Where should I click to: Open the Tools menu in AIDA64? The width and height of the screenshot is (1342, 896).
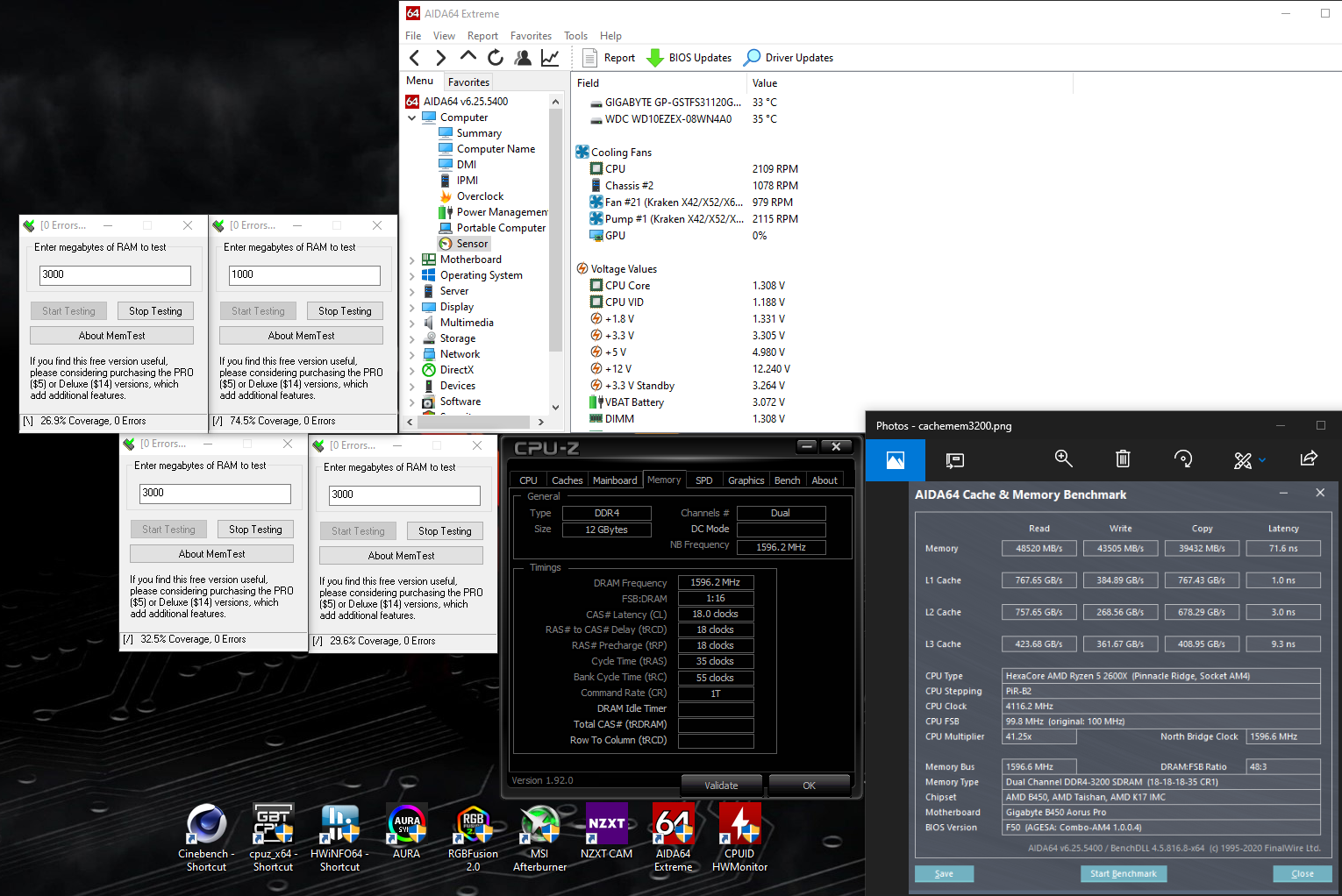click(x=575, y=36)
